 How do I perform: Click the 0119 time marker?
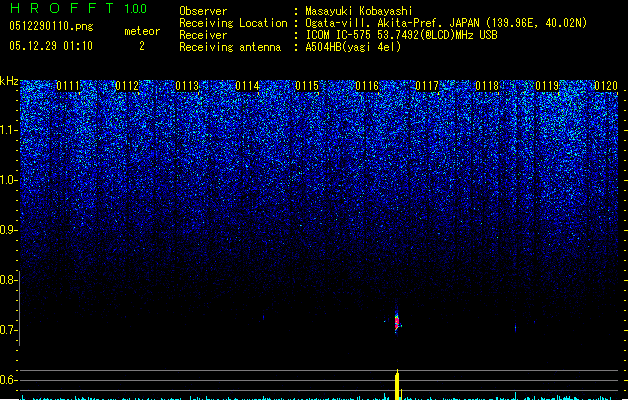547,86
